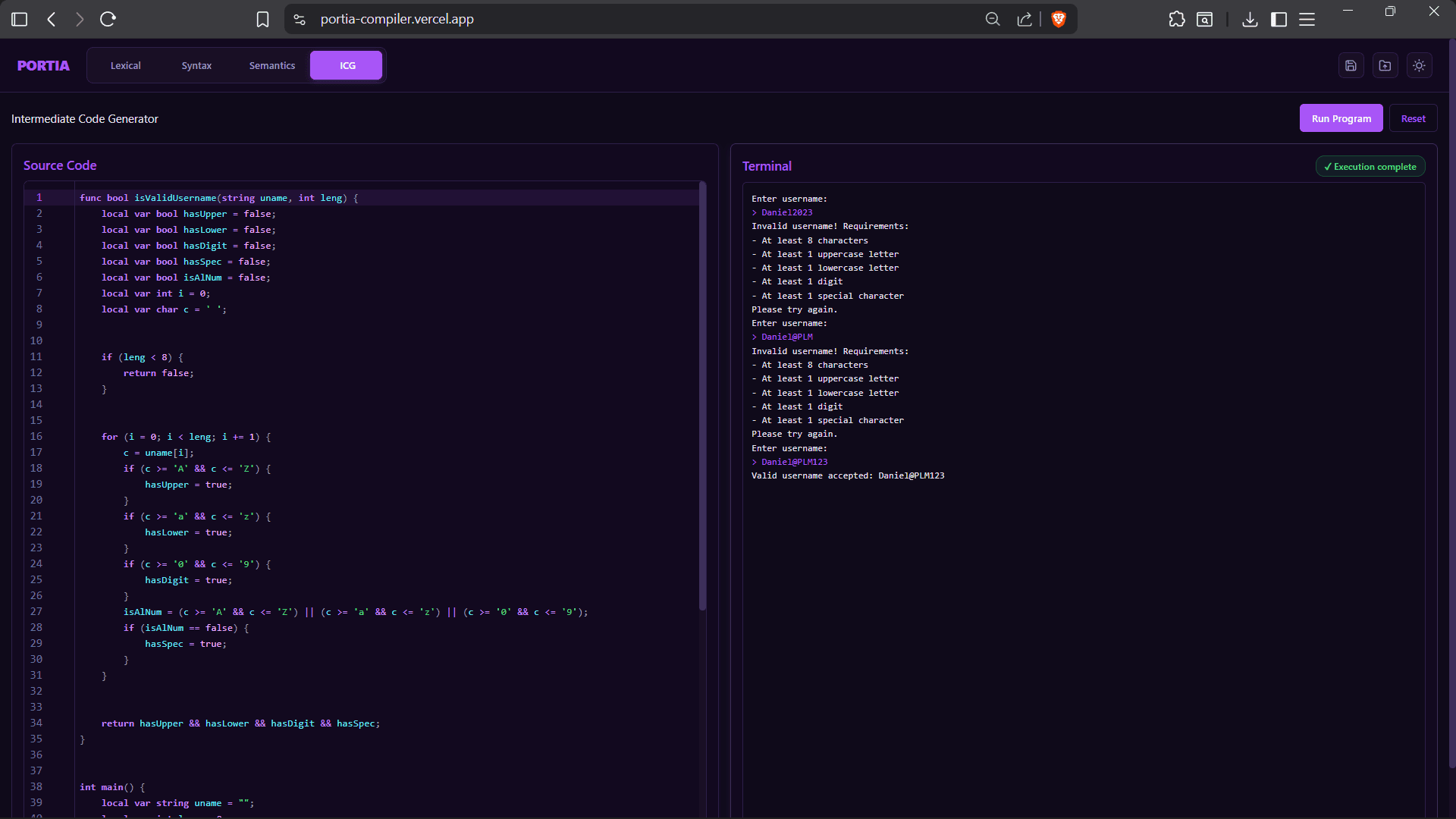
Task: Open the downloads icon
Action: coord(1250,20)
